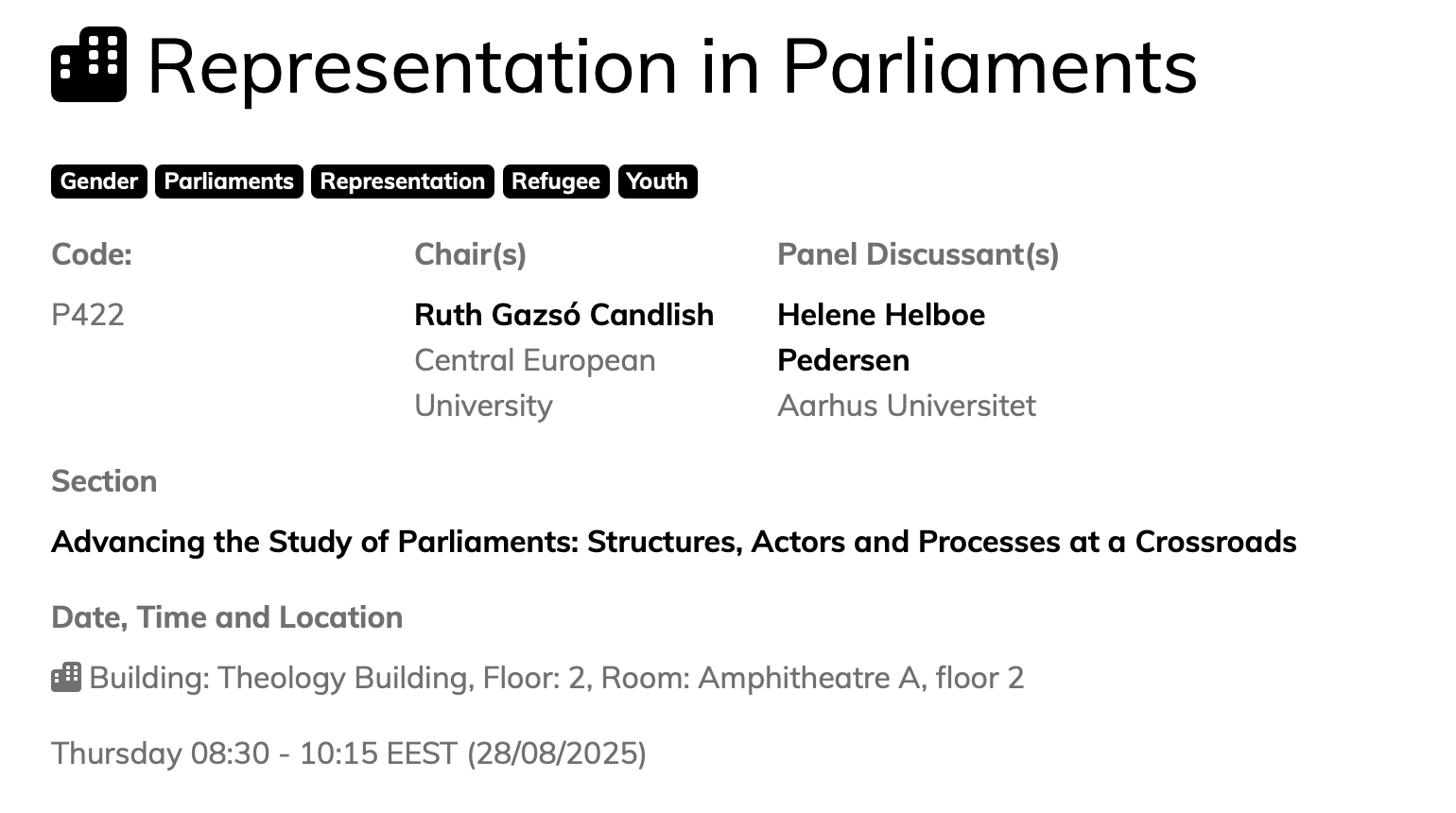Click the Panel Discussant(s) heading
Image resolution: width=1456 pixels, height=813 pixels.
tap(917, 254)
